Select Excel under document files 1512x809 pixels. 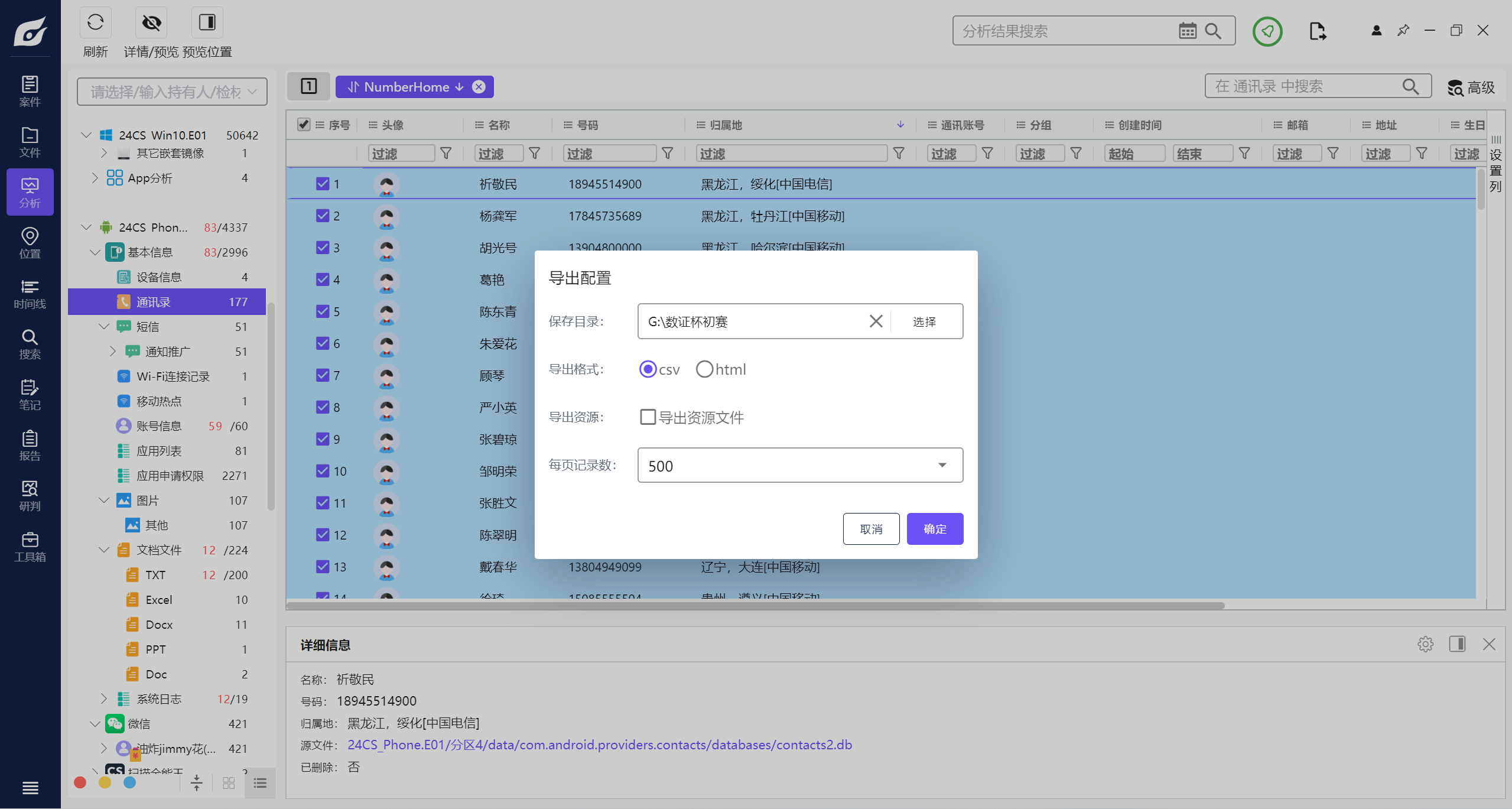[x=158, y=600]
